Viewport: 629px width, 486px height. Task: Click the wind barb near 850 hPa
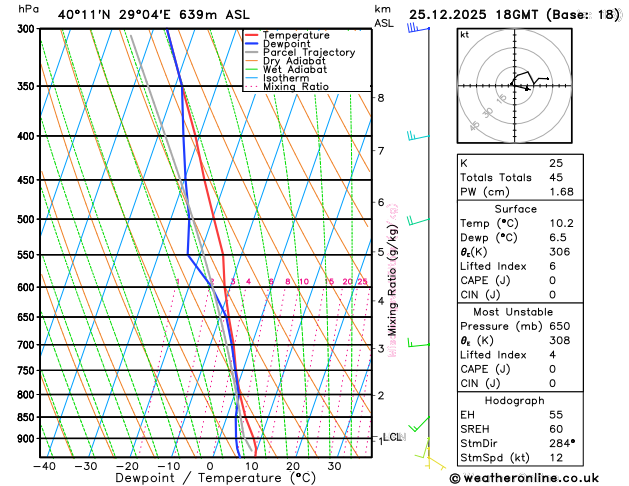click(x=420, y=424)
